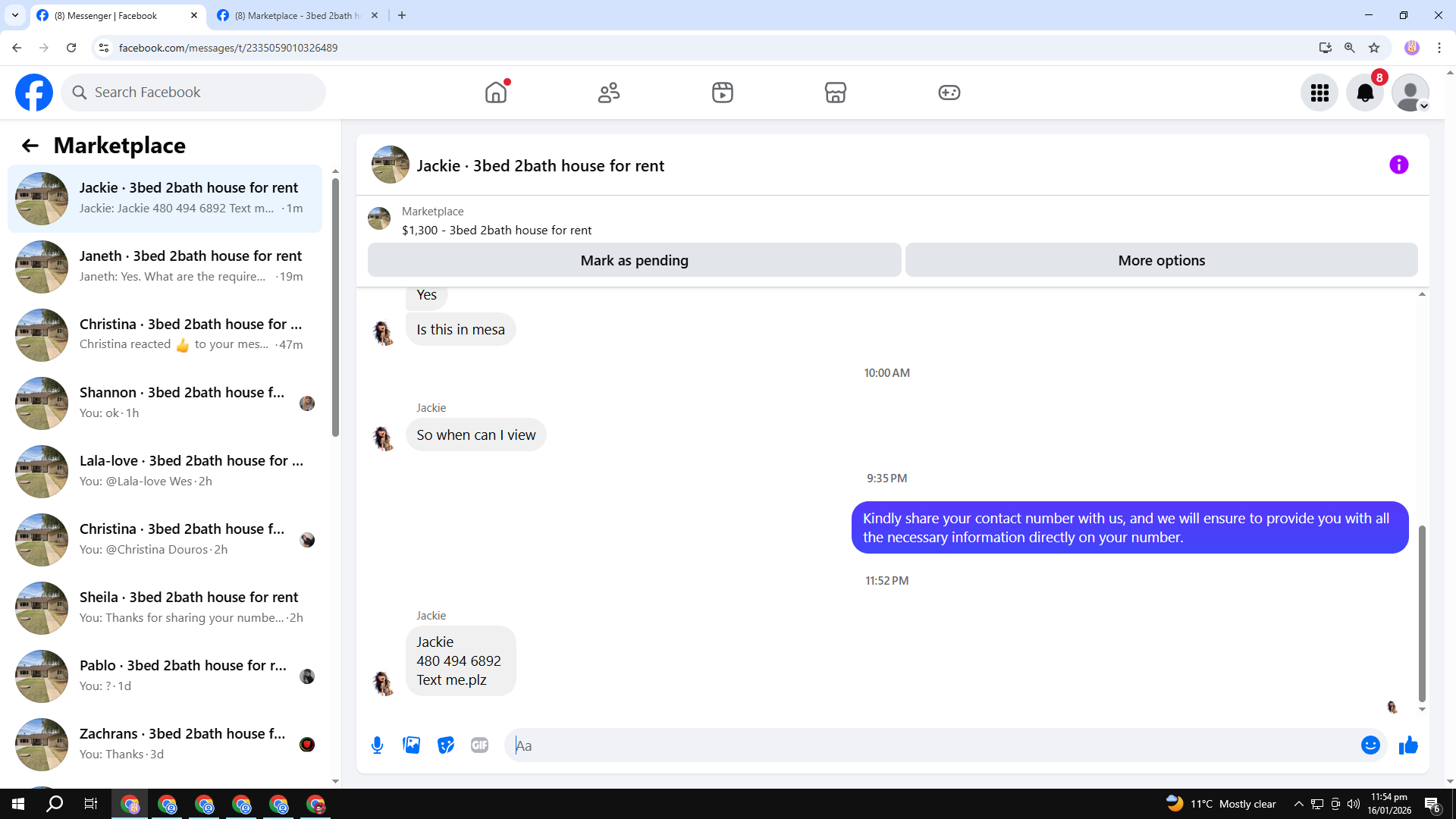Open the sticker picker icon

(446, 745)
